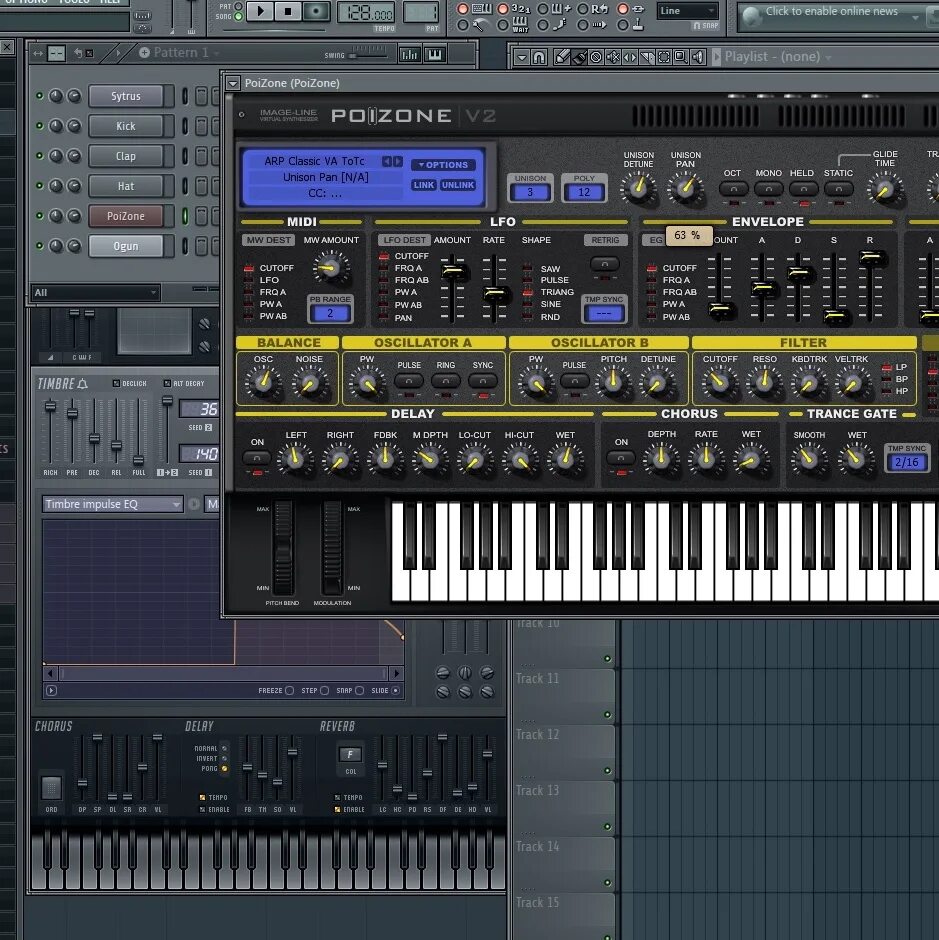
Task: Select PONG mode in Ogun Delay
Action: (224, 769)
